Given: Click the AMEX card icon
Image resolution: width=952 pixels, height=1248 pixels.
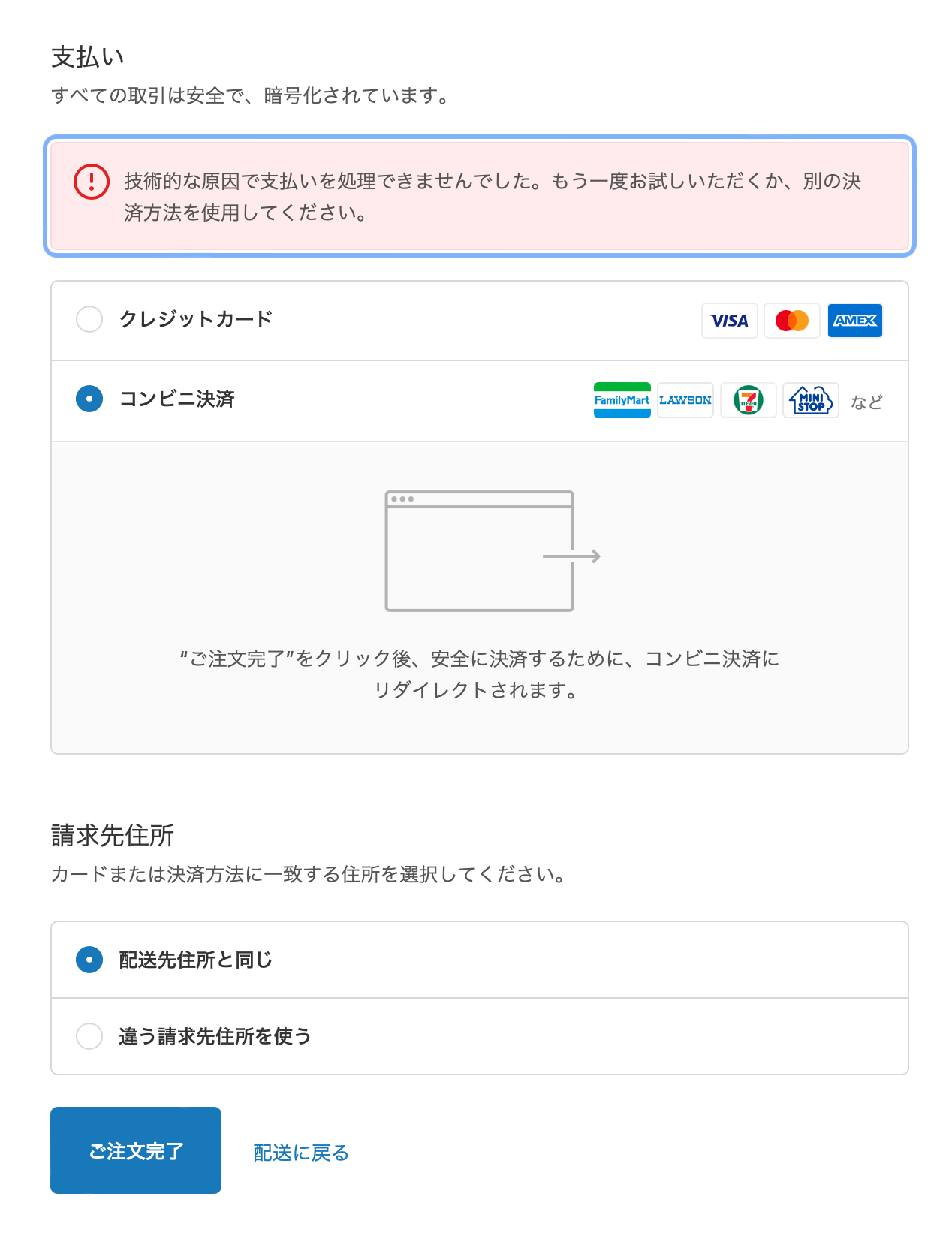Looking at the screenshot, I should coord(854,321).
